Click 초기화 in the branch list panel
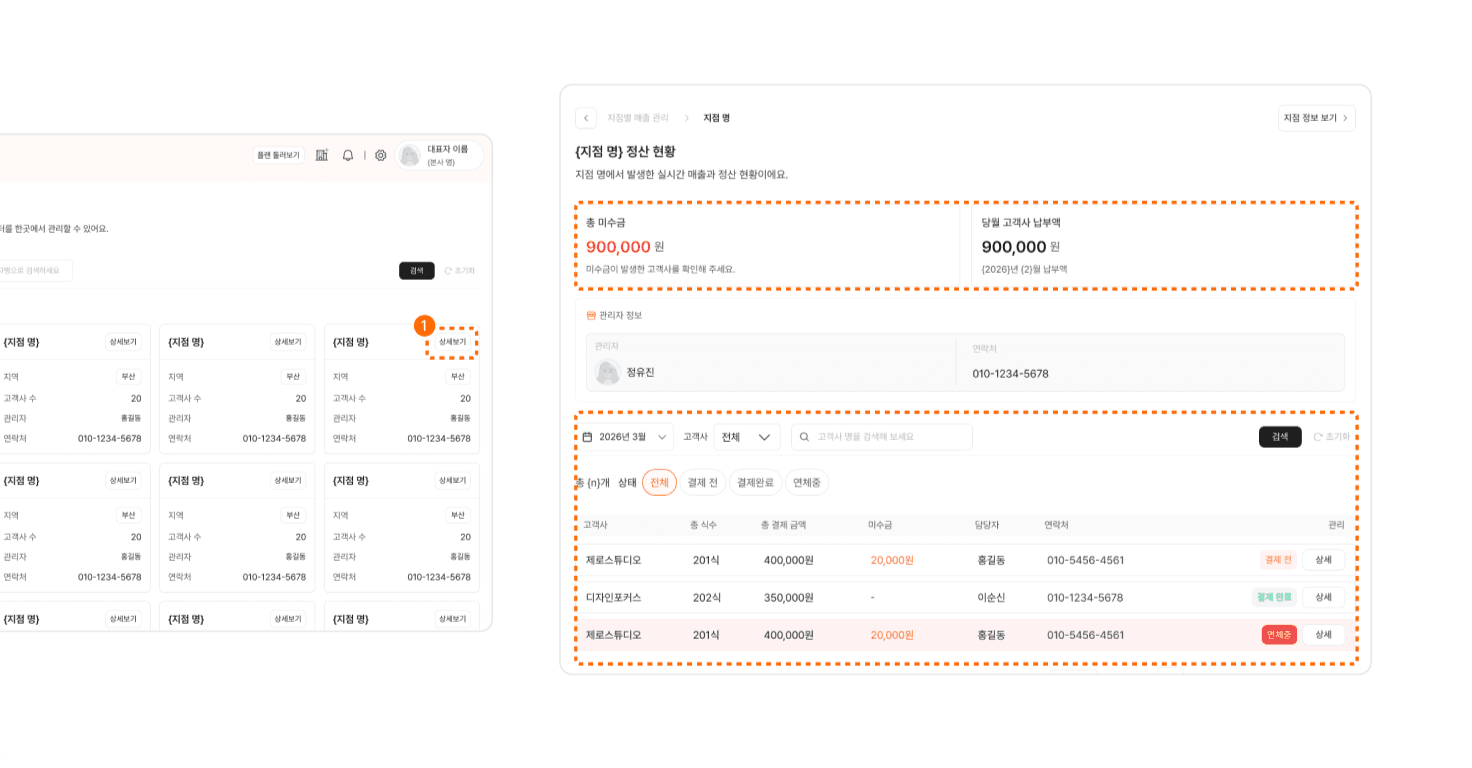Image resolution: width=1472 pixels, height=768 pixels. [460, 270]
